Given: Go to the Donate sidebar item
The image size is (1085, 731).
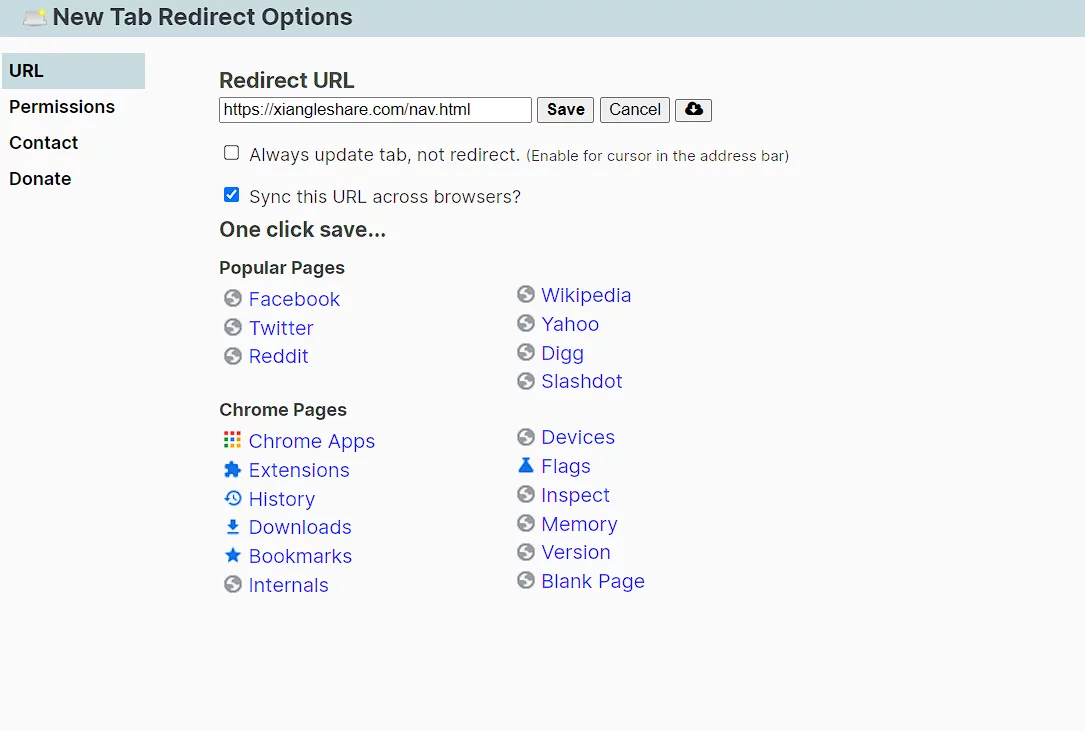Looking at the screenshot, I should point(40,179).
